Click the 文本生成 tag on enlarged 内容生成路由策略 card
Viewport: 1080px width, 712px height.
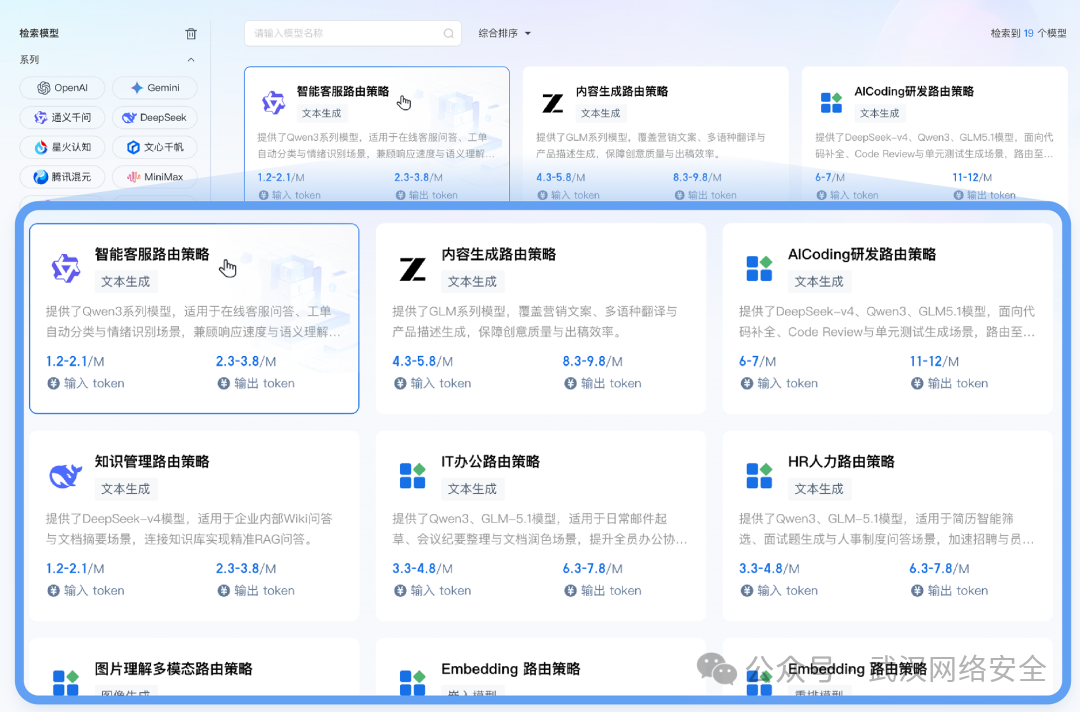coord(472,282)
